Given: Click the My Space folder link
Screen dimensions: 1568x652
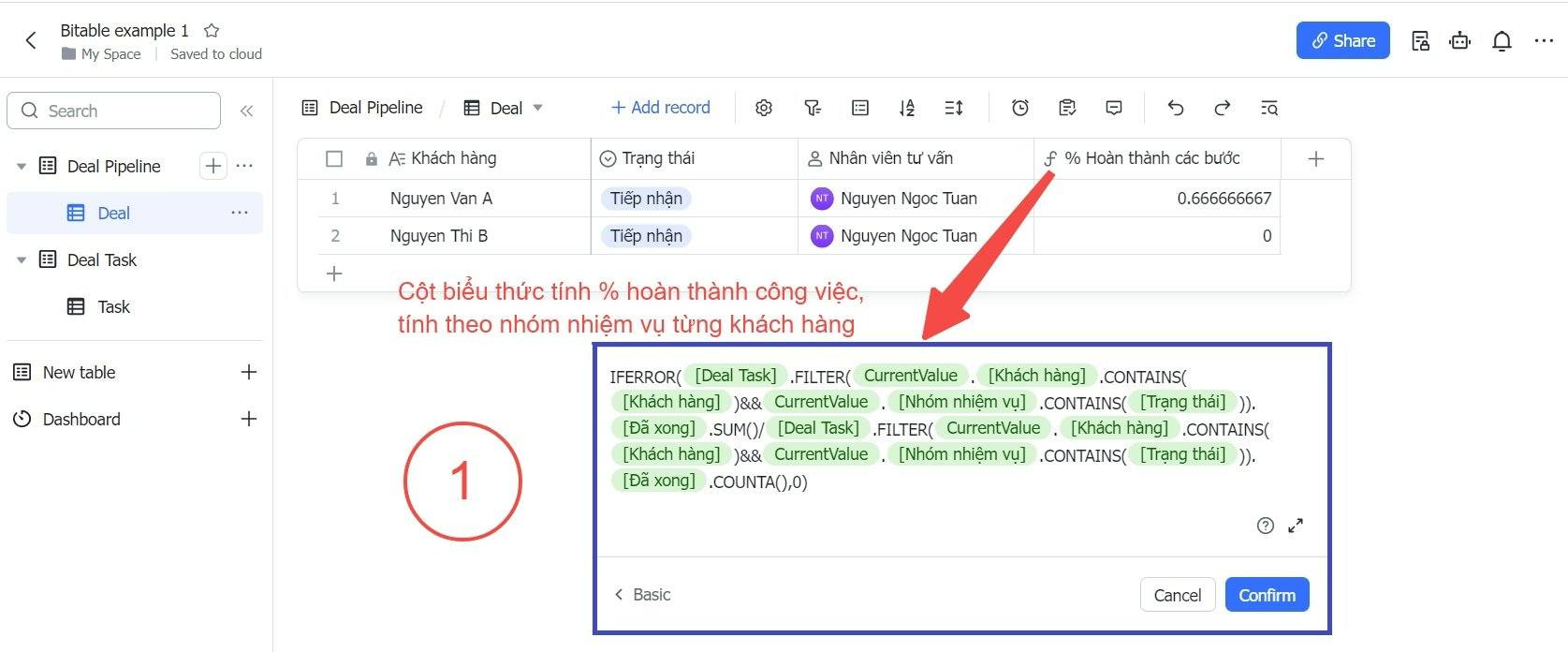Looking at the screenshot, I should (x=101, y=54).
